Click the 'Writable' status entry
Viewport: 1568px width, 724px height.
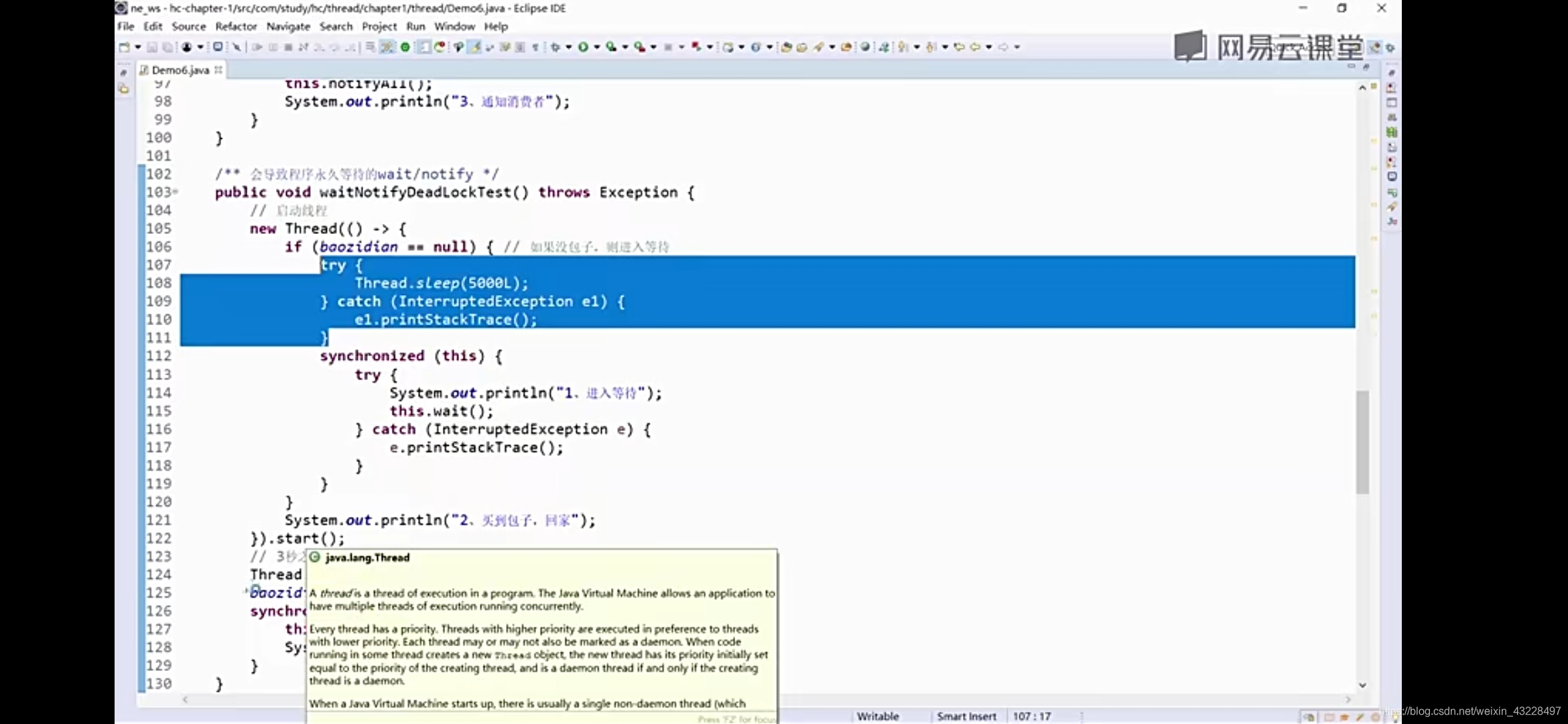[878, 716]
